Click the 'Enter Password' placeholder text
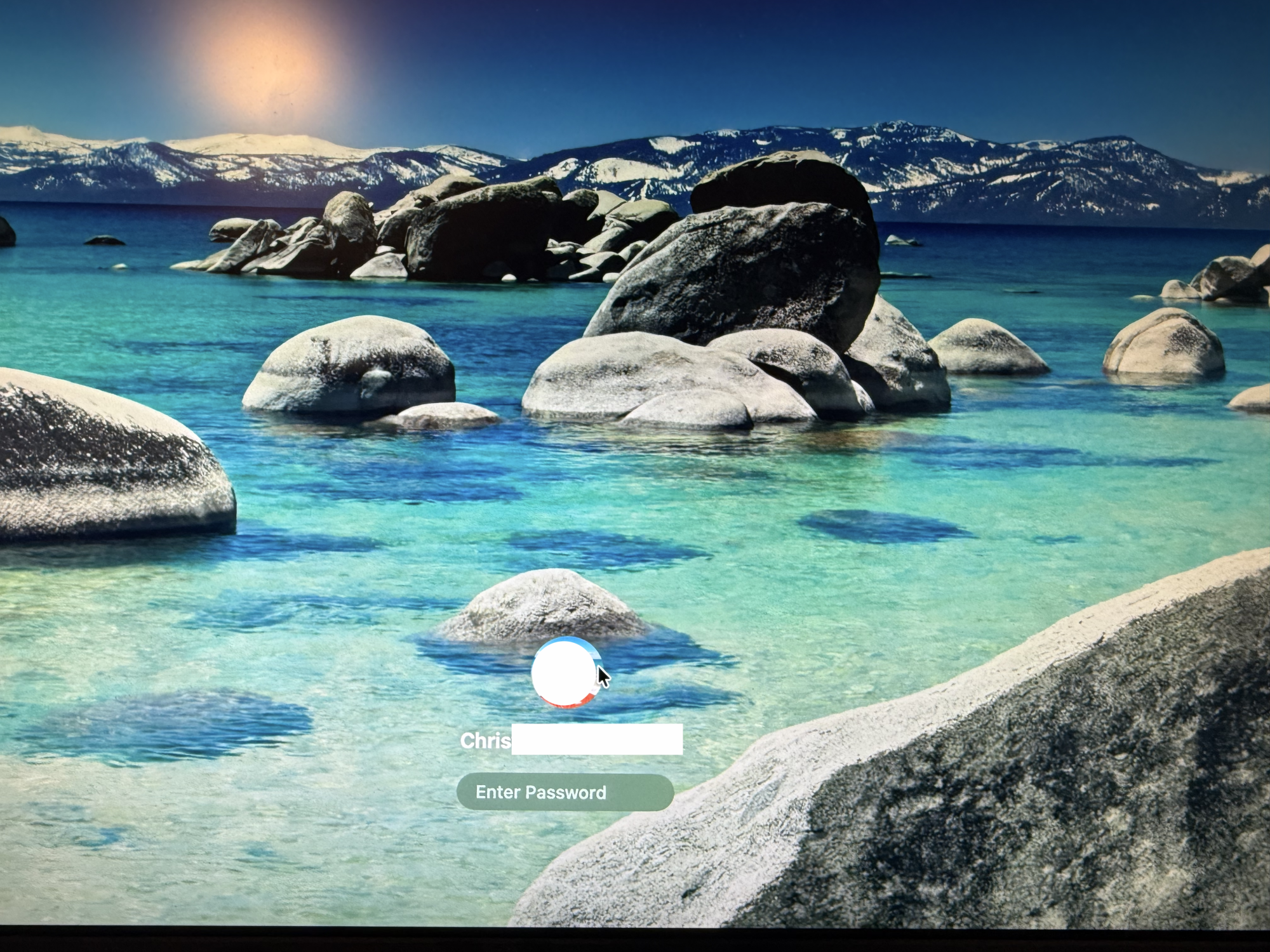Viewport: 1270px width, 952px height. [x=540, y=792]
